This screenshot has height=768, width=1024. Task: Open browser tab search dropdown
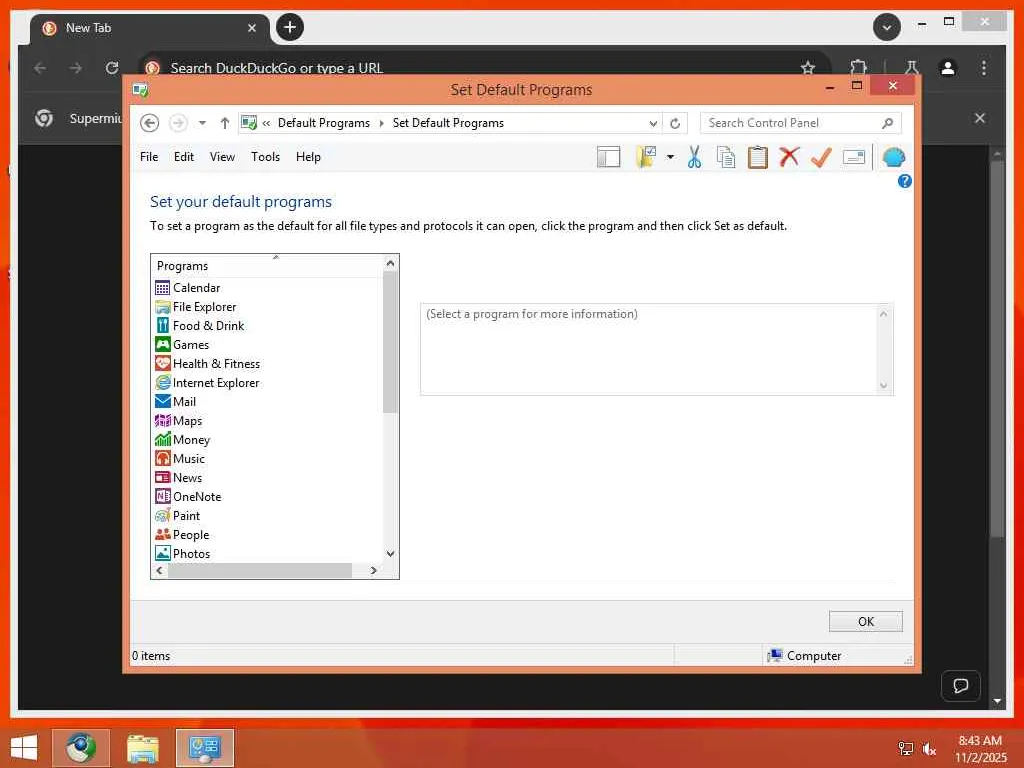[886, 27]
